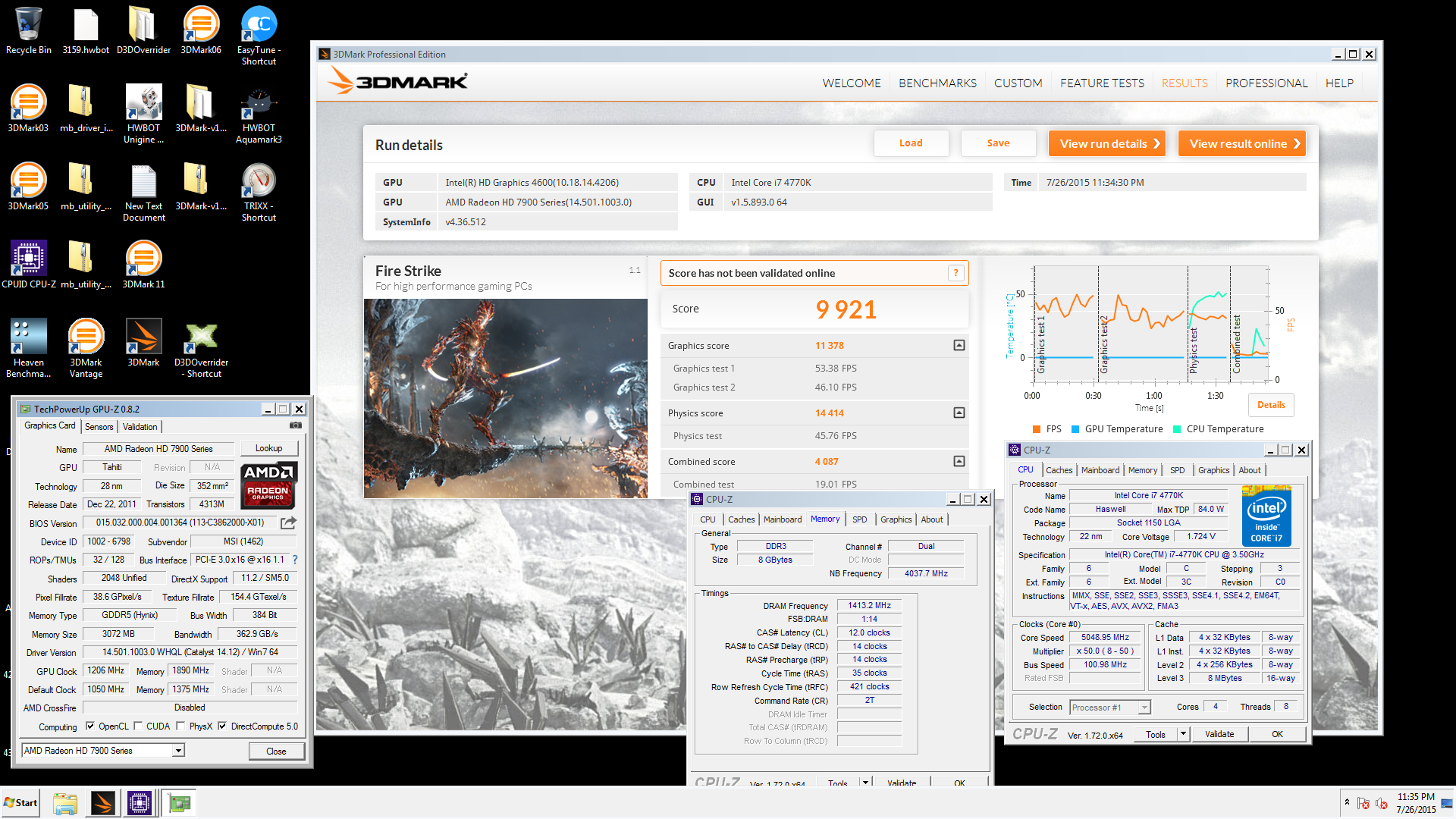Screen dimensions: 1456x819
Task: Switch to CPU-Z via taskbar icon
Action: (x=140, y=803)
